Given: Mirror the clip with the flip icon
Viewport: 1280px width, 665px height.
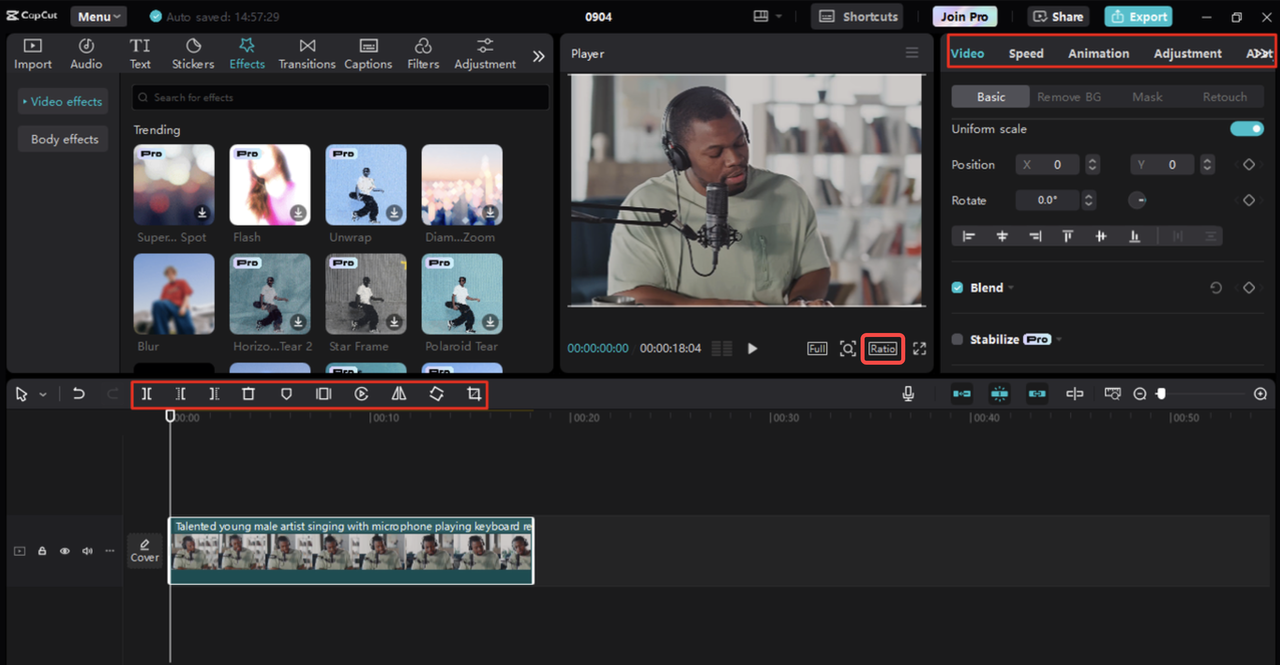Looking at the screenshot, I should pos(399,394).
